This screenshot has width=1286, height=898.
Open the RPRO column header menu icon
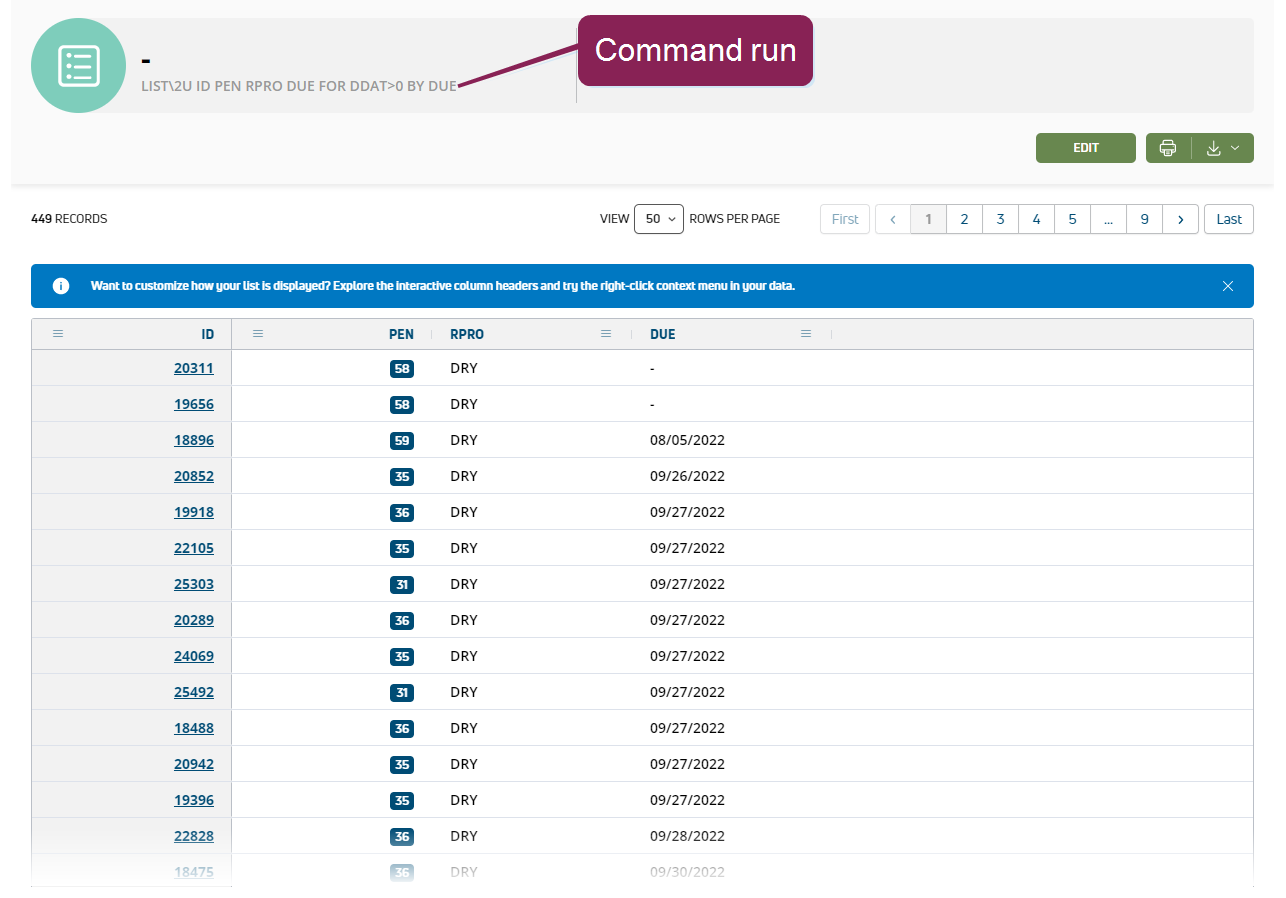[x=606, y=334]
